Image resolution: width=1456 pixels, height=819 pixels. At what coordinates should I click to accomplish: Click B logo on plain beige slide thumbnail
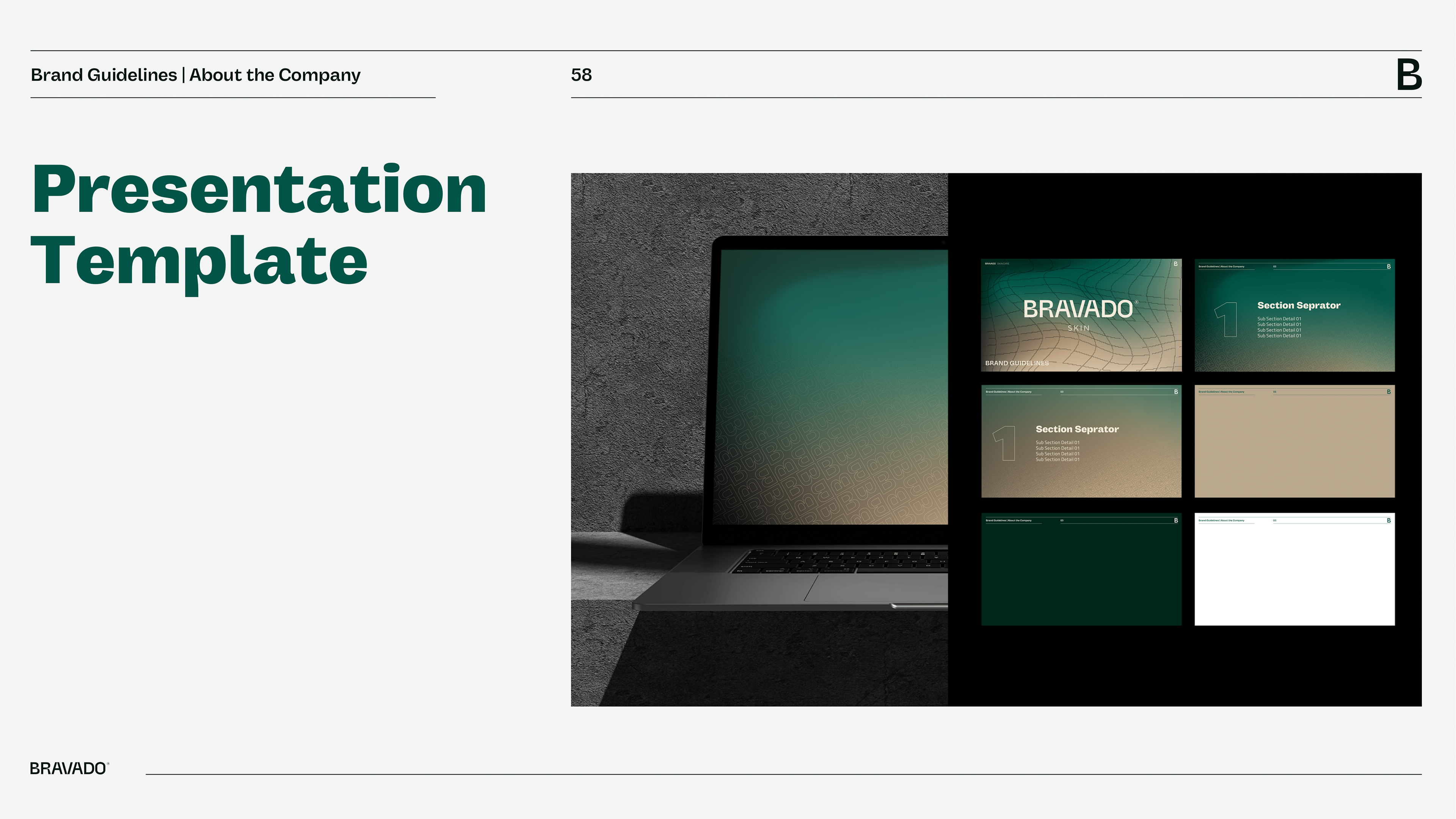(1389, 392)
